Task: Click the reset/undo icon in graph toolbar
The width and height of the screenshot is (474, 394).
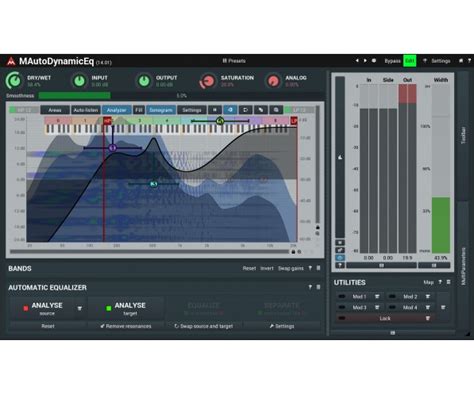Action: (x=245, y=110)
